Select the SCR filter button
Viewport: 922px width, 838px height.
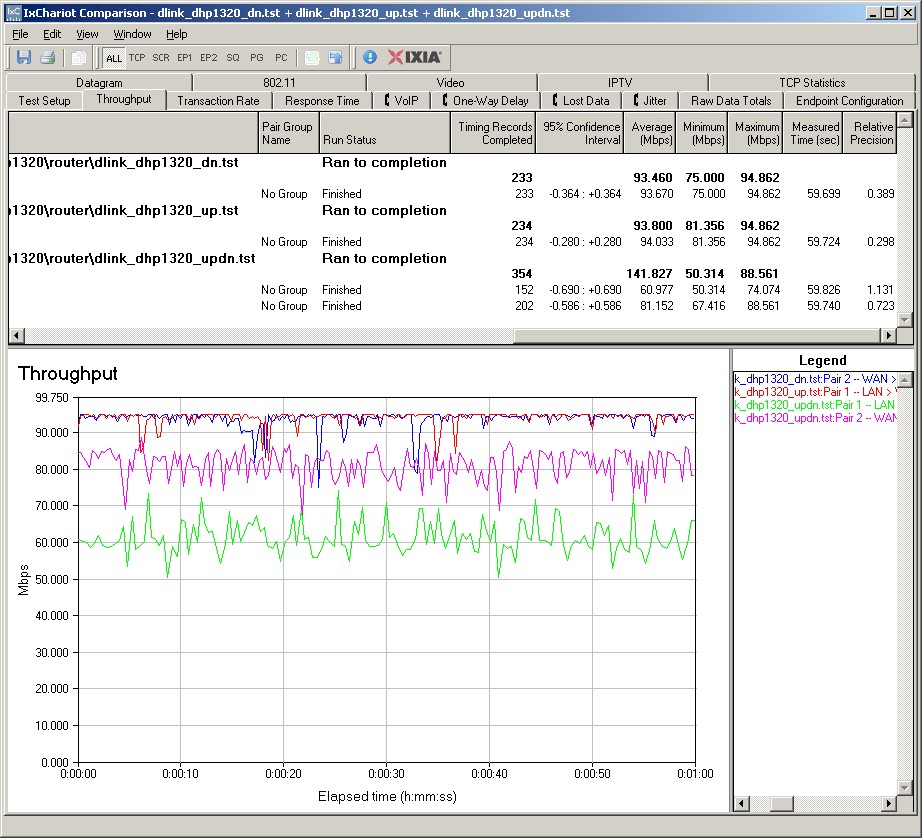coord(161,58)
